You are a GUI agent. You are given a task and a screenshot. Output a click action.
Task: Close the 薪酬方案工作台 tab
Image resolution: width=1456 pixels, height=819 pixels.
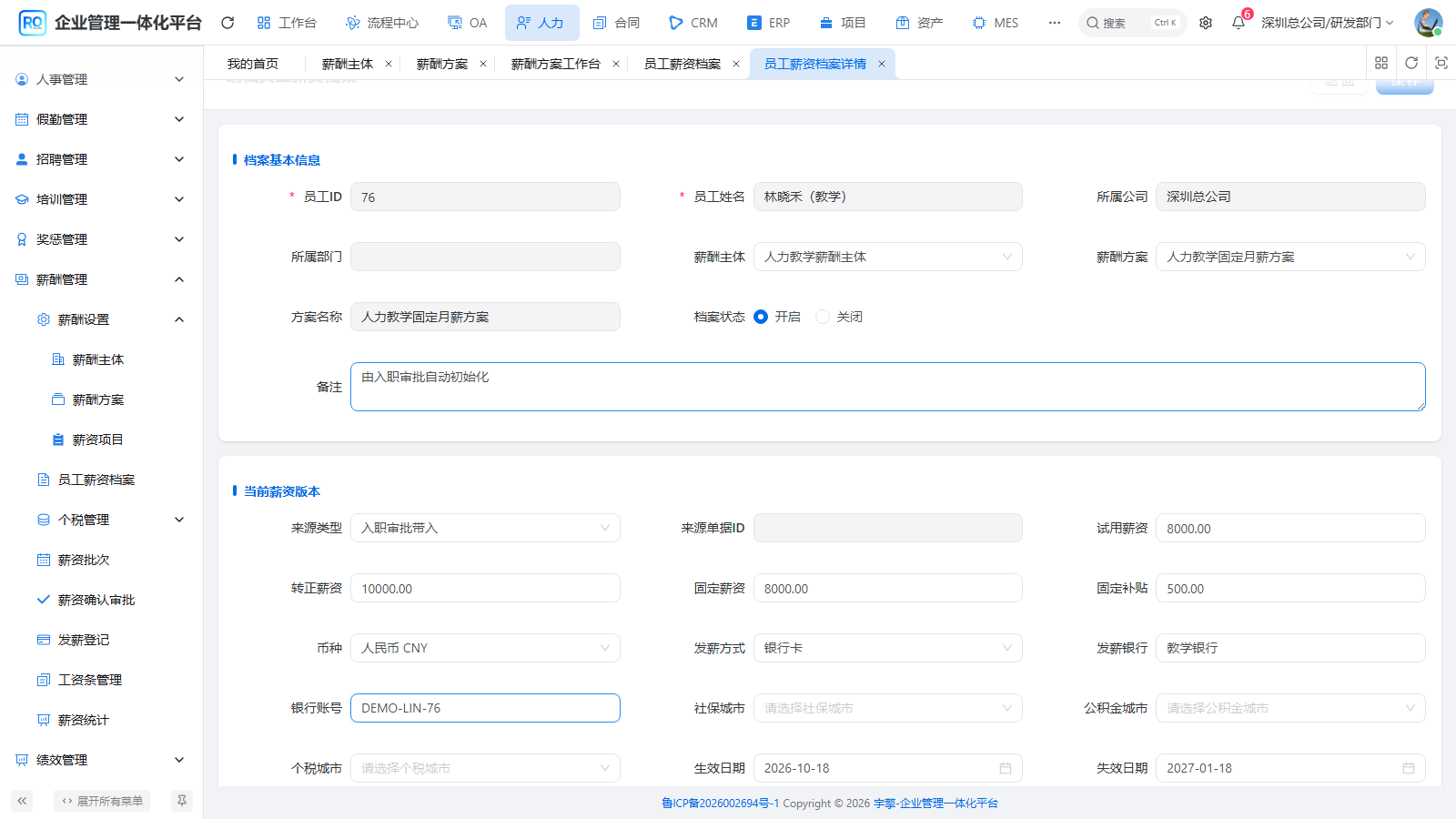coord(616,64)
